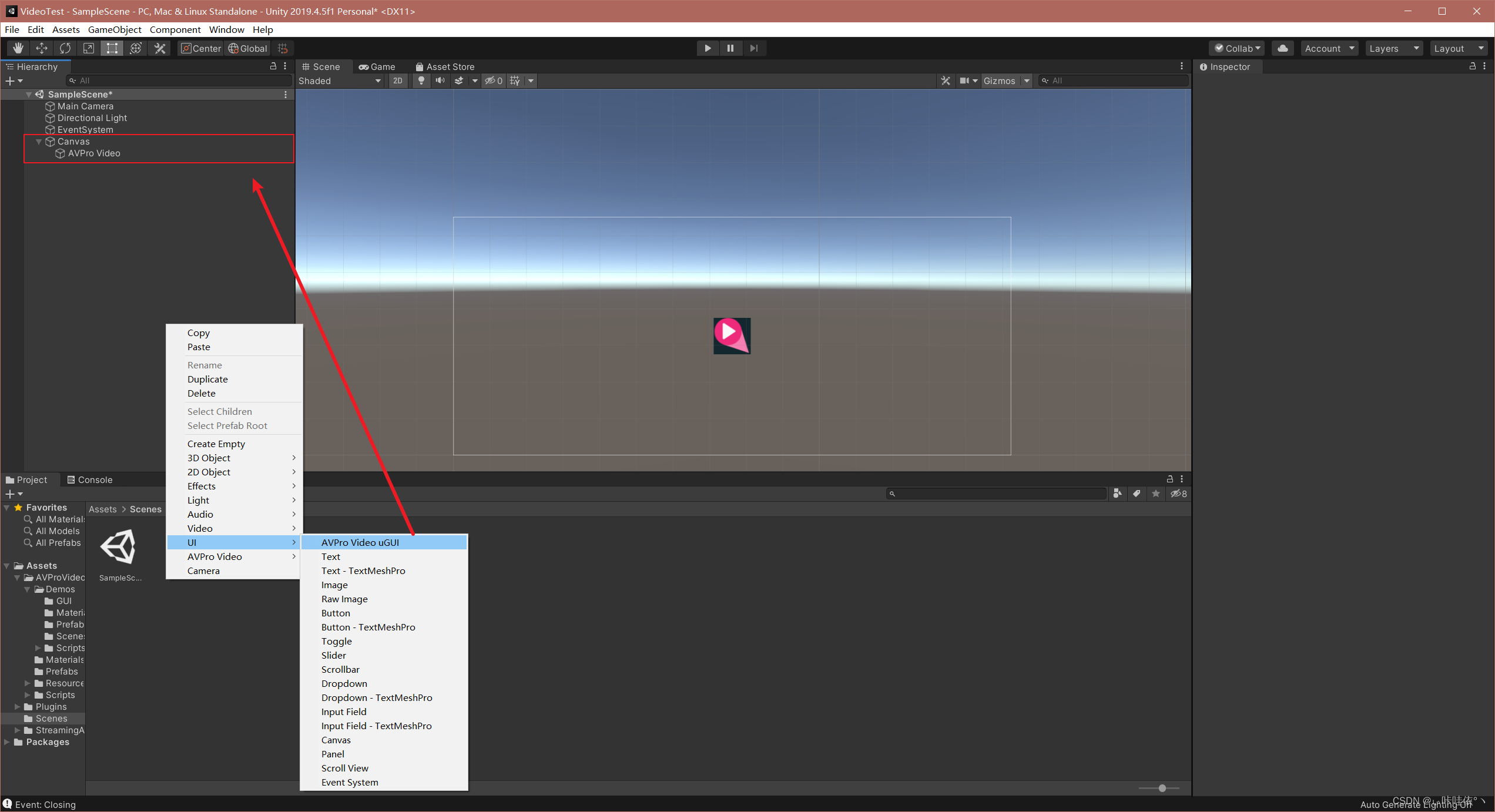Choose AVPro Video uGUI menu entry
This screenshot has height=812, width=1495.
pos(360,542)
